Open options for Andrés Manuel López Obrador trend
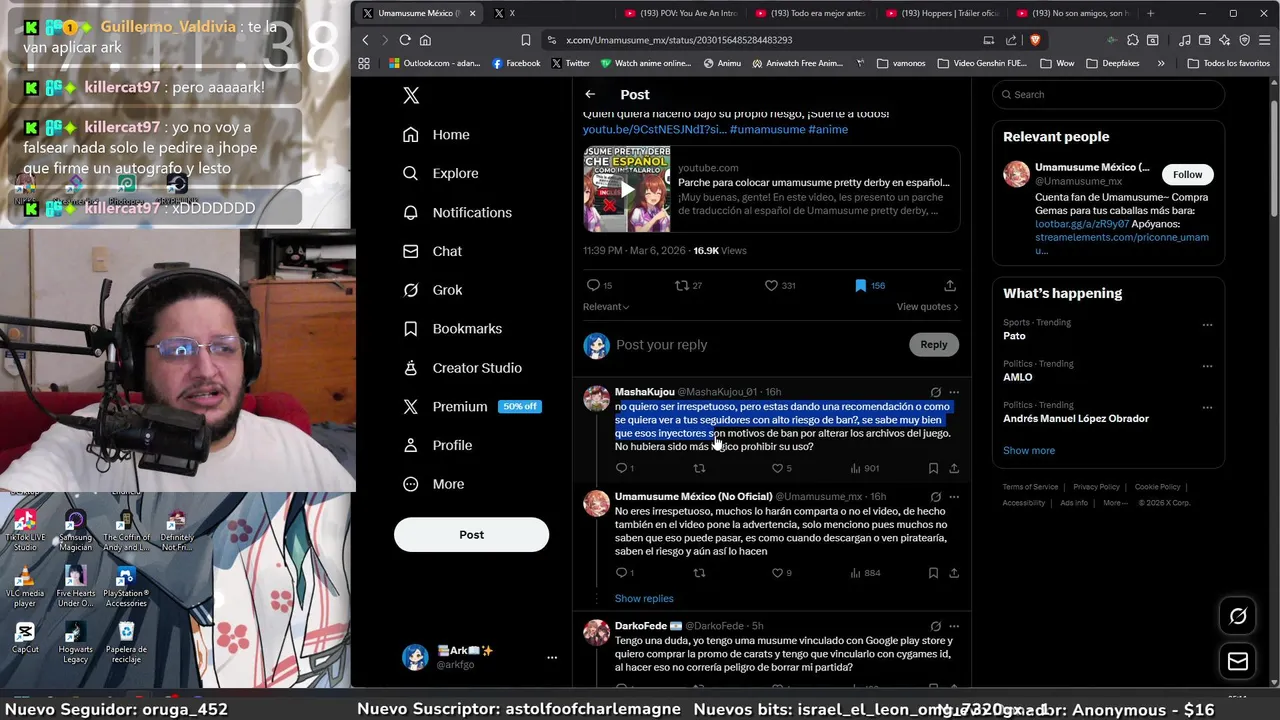This screenshot has height=720, width=1280. [x=1207, y=408]
